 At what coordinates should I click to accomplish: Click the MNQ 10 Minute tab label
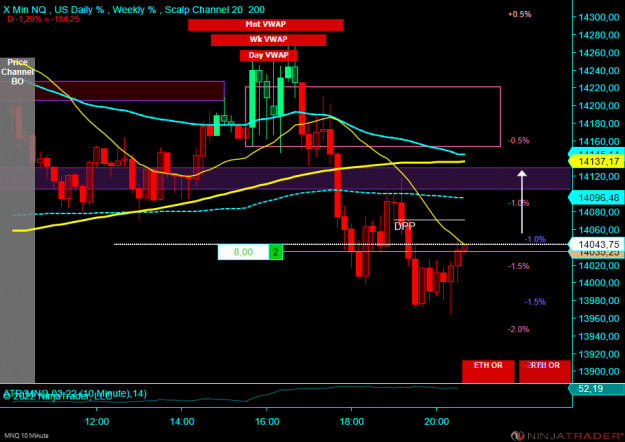tap(27, 436)
